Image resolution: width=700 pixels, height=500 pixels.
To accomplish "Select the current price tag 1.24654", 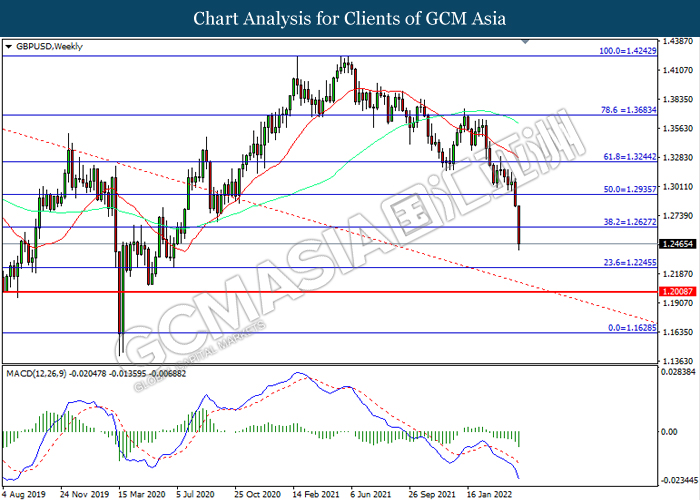I will [x=677, y=244].
